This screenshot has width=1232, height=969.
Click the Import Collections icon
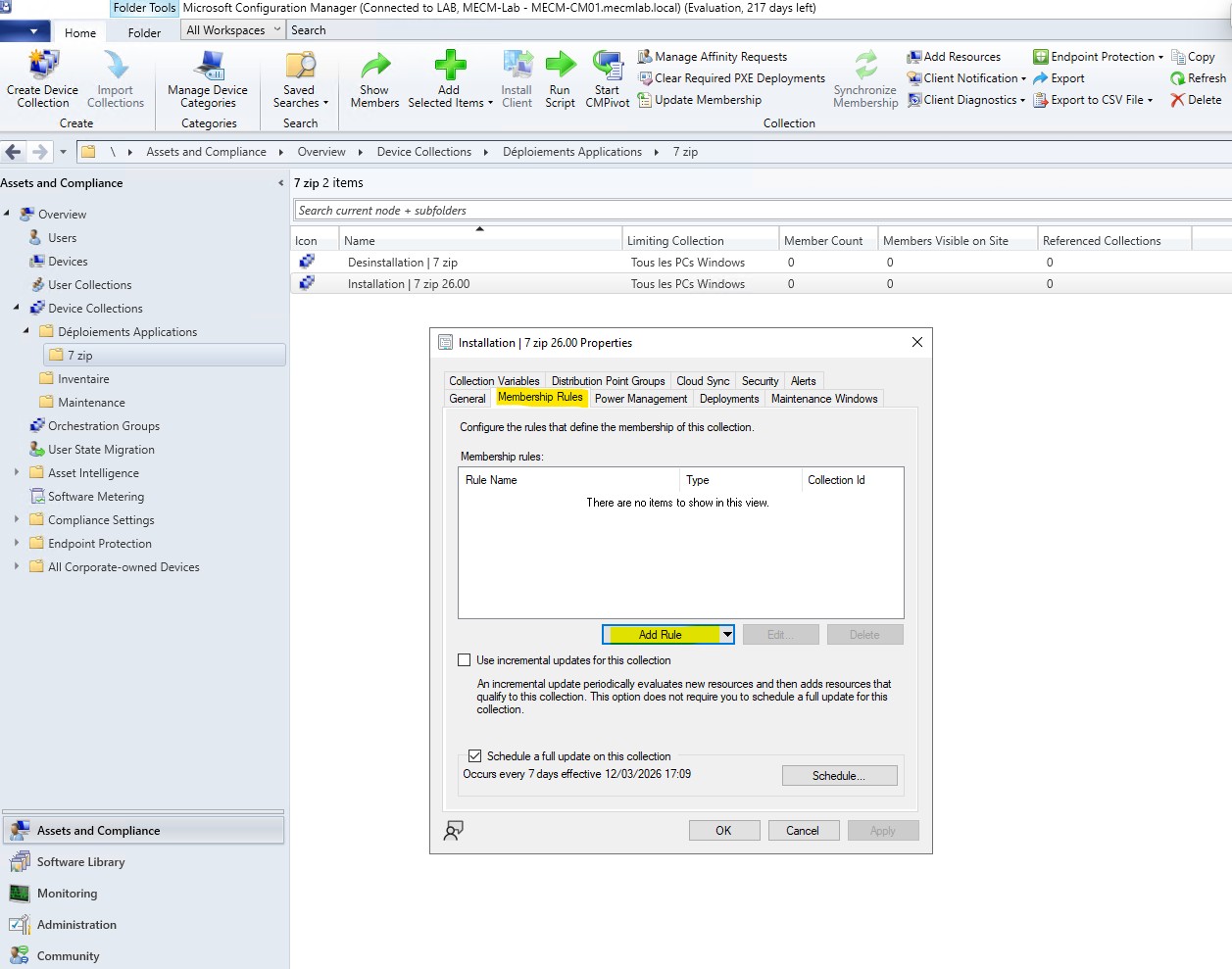(116, 78)
